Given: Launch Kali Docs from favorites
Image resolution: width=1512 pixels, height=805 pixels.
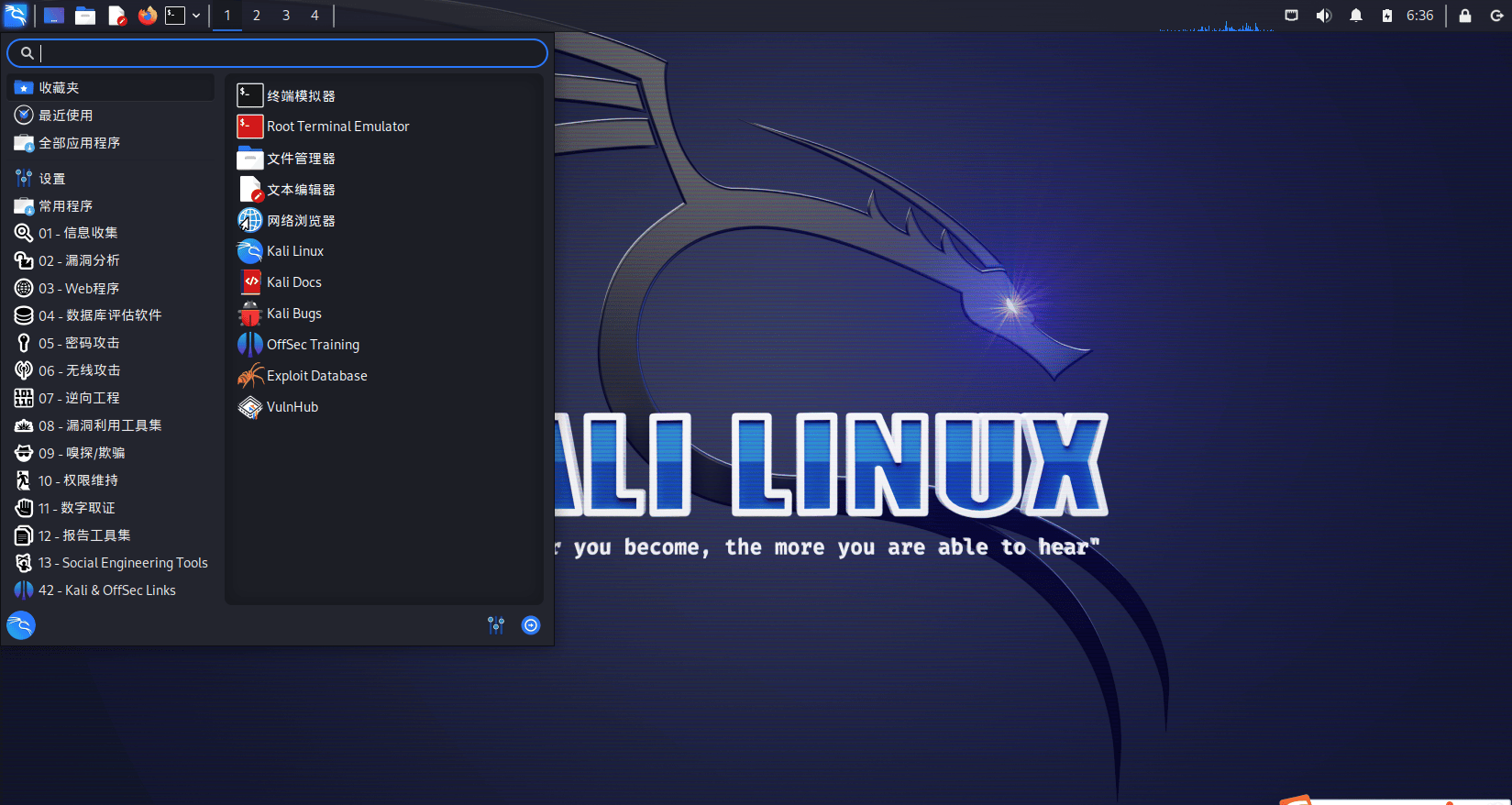Looking at the screenshot, I should [x=293, y=282].
